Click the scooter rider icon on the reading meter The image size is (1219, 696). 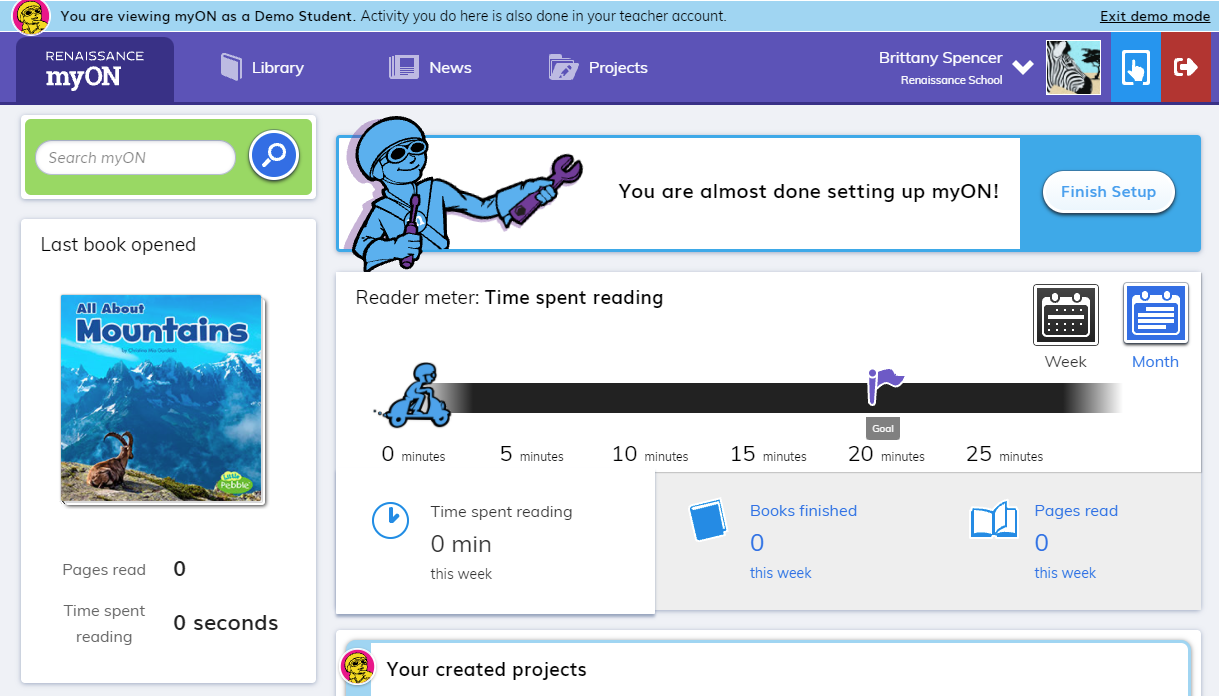(x=420, y=397)
